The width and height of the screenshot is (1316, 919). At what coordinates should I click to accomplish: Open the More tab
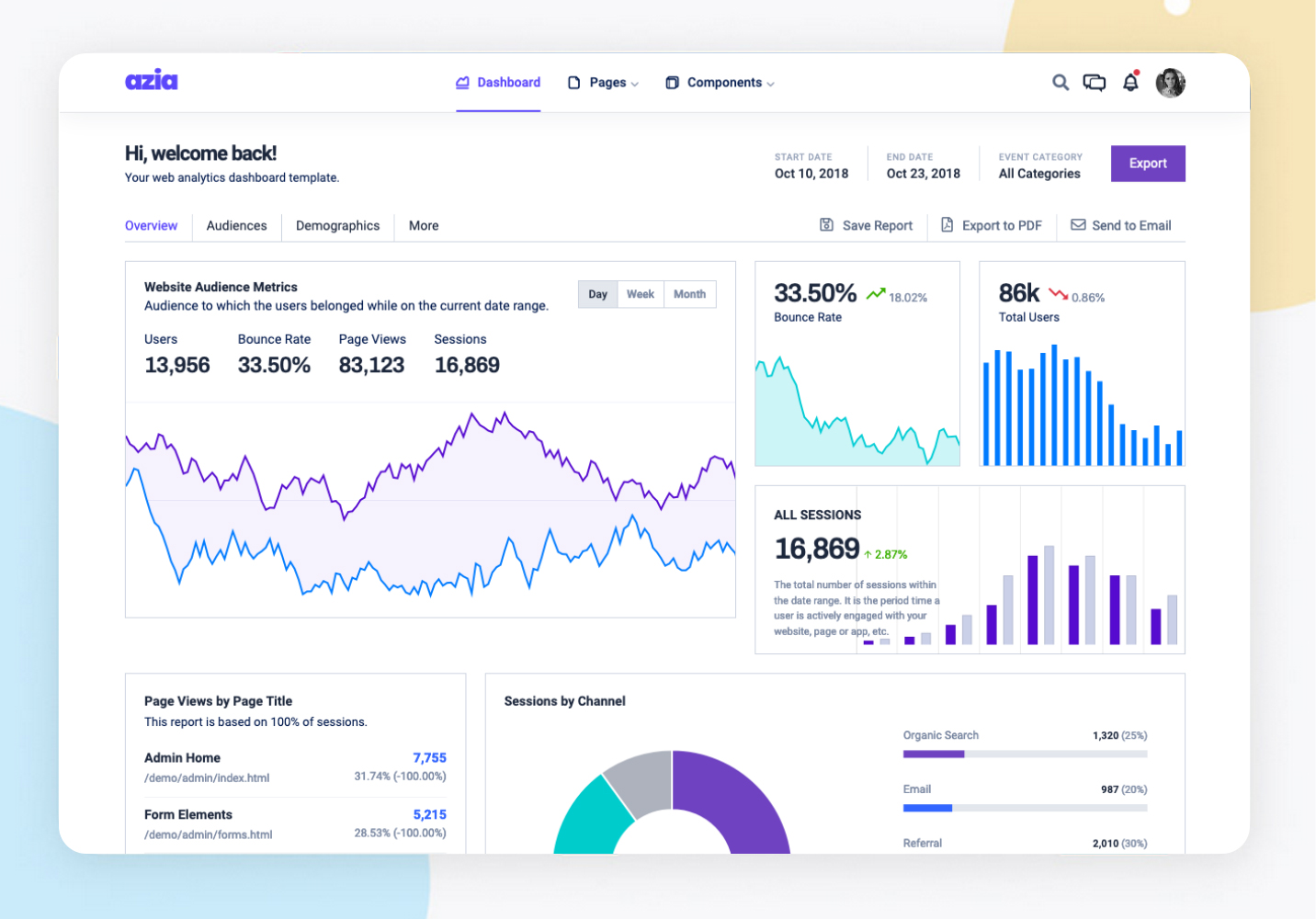424,225
